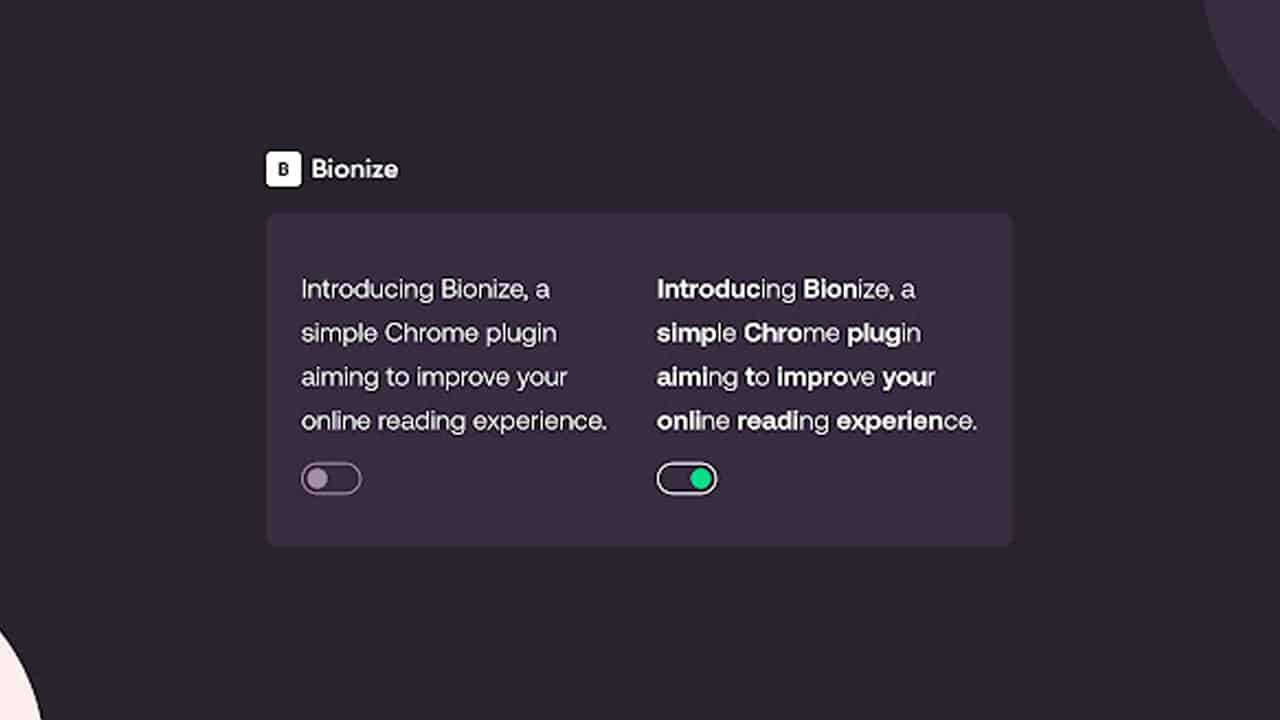Disable the green toggle under the bolded paragraph
This screenshot has height=720, width=1280.
(687, 479)
